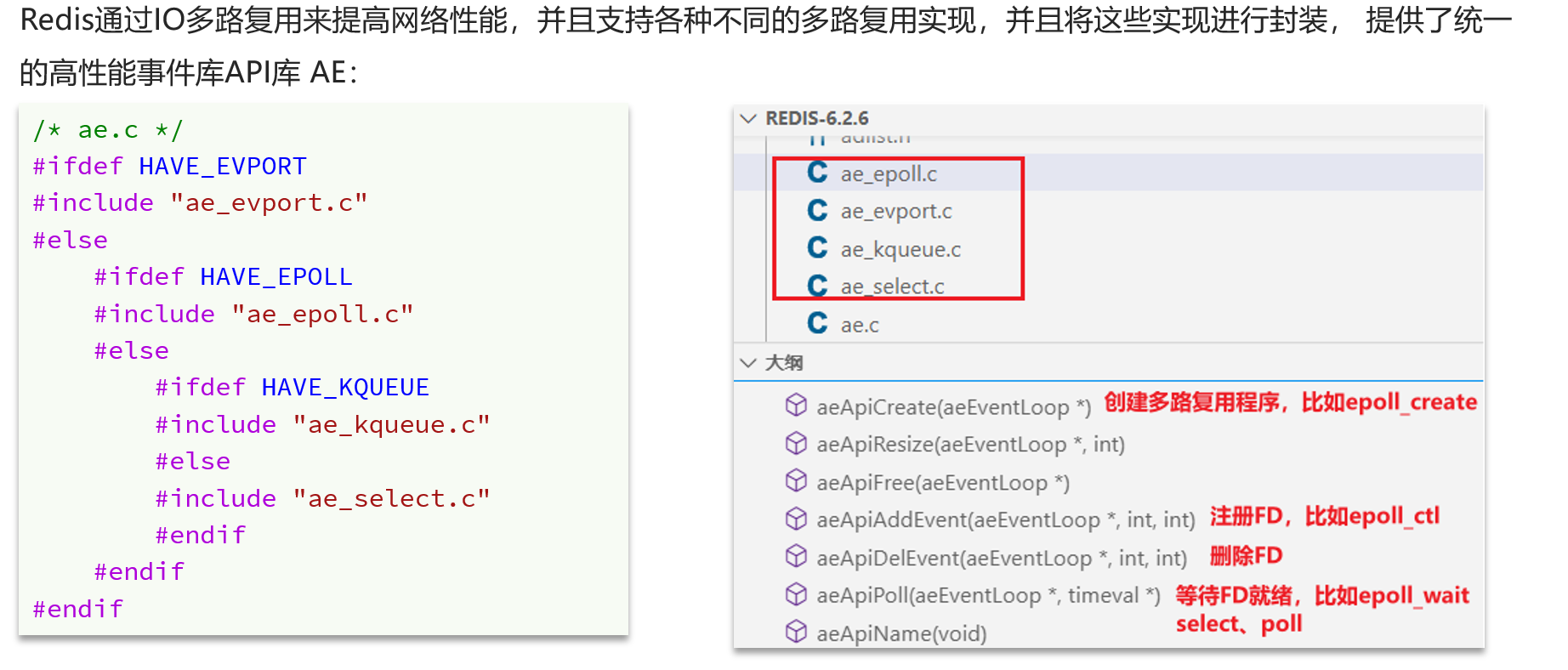This screenshot has height=670, width=1568.
Task: Jump to aeApiCreate(aeEventLoop *) in outline
Action: 953,407
